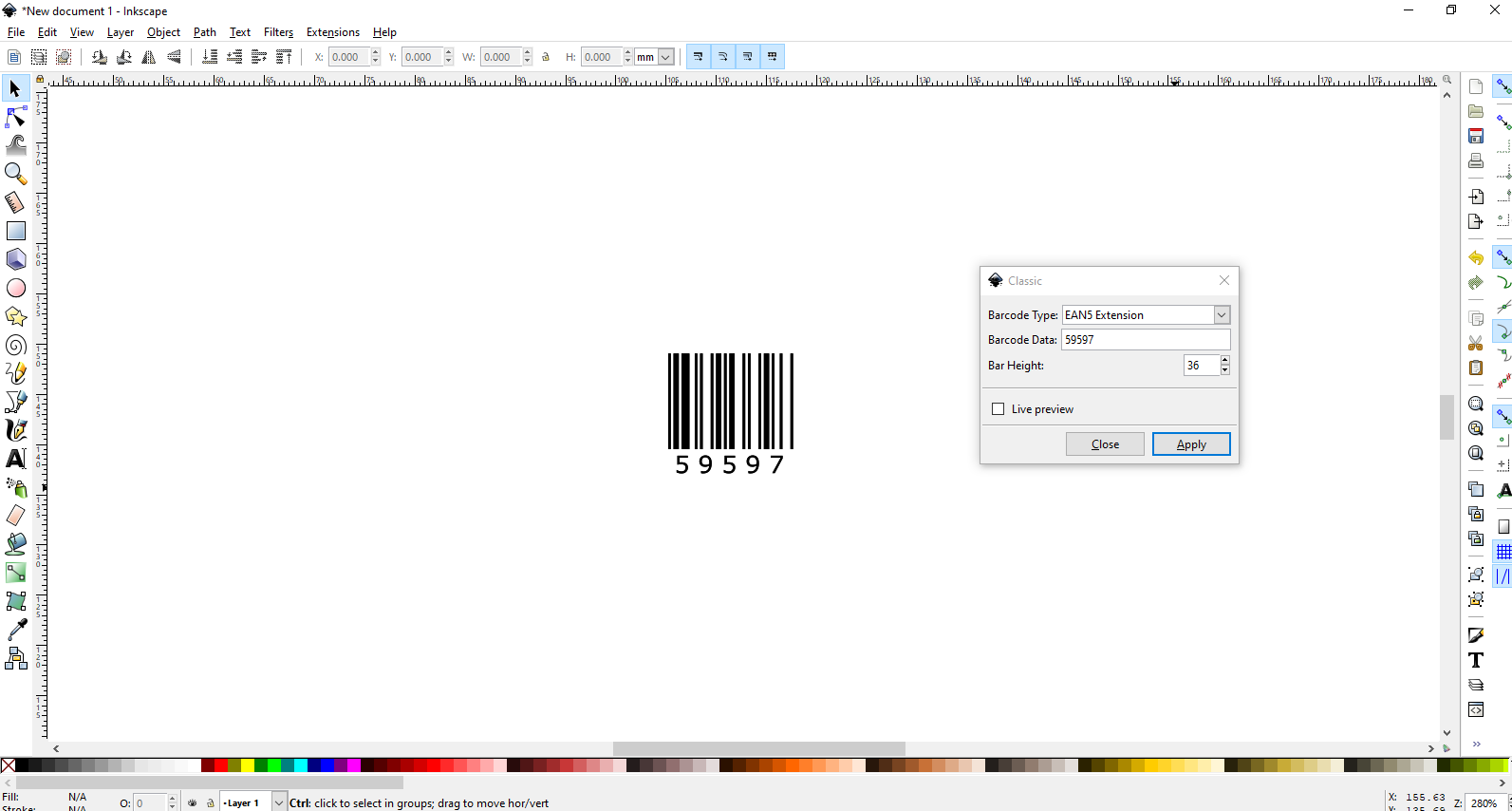Select the Star polygon tool
1512x811 pixels.
15,316
